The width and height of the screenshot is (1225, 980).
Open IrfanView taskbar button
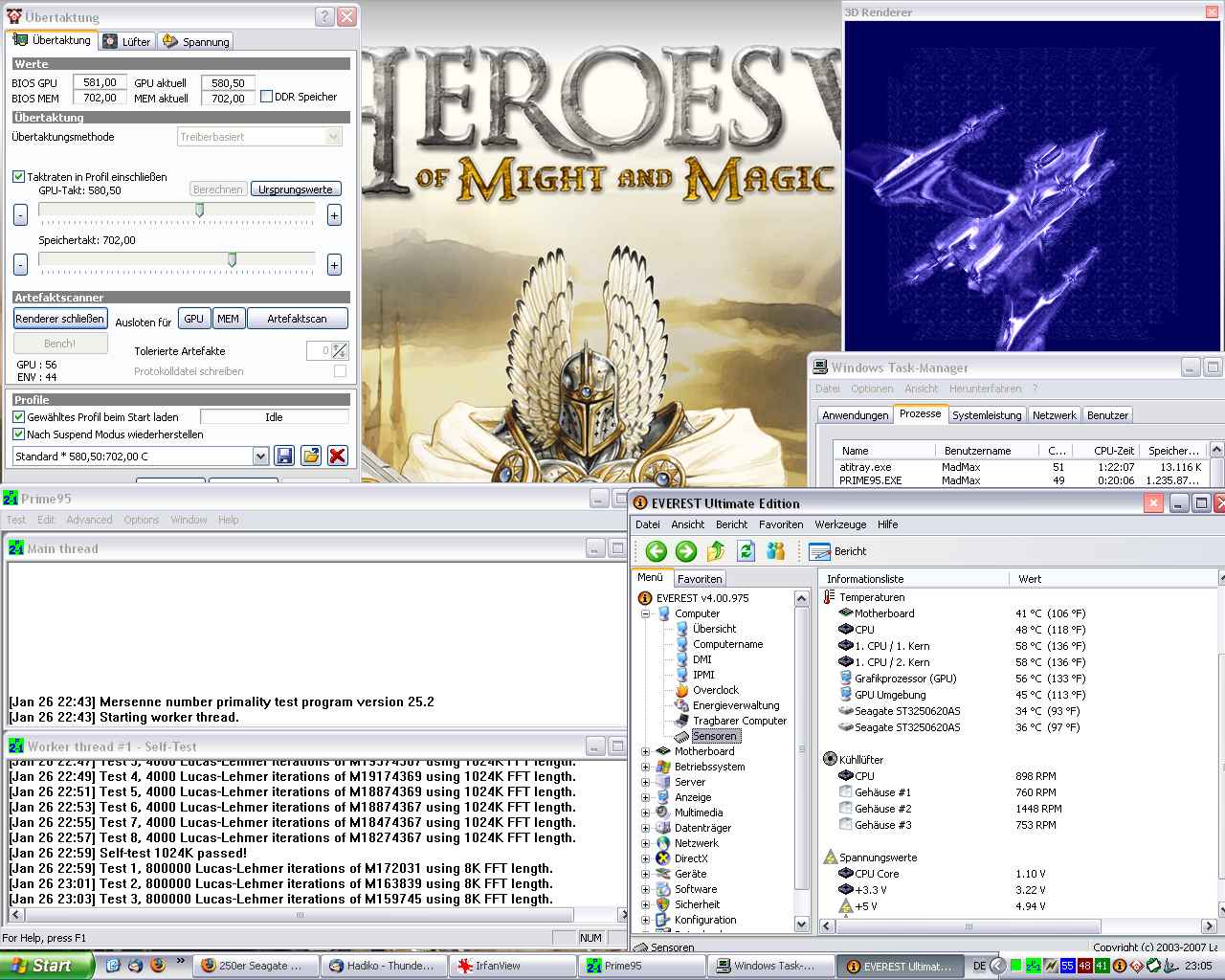513,966
